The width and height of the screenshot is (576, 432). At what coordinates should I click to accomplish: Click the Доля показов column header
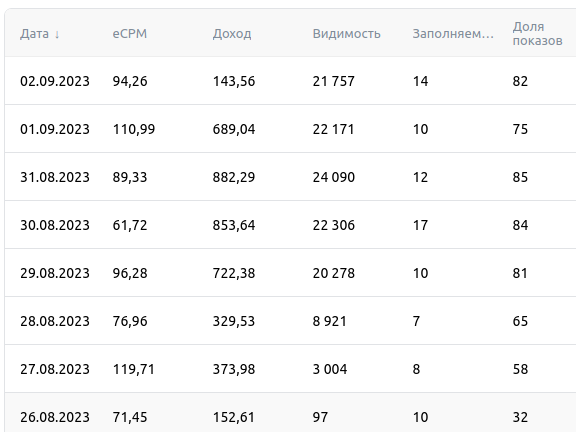(x=537, y=33)
